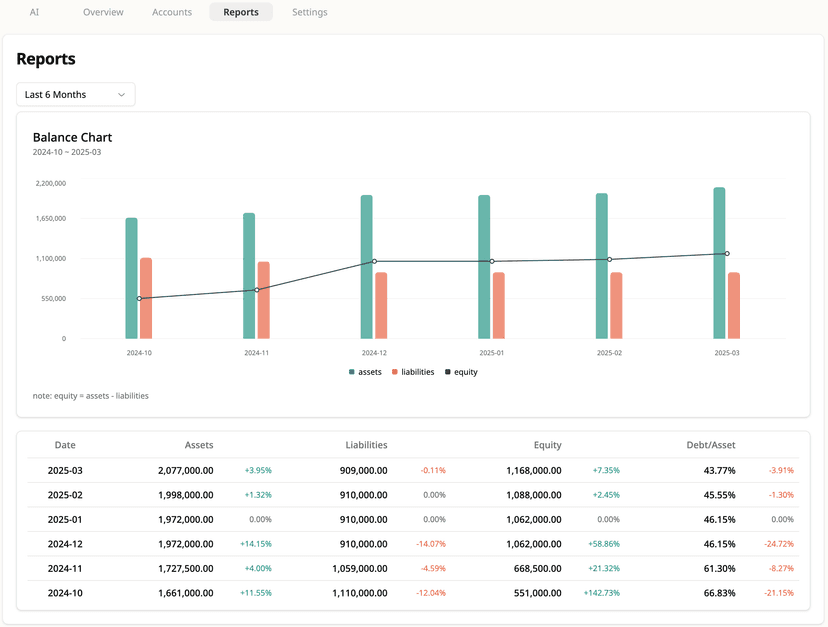Toggle the equity legend item

[x=461, y=372]
